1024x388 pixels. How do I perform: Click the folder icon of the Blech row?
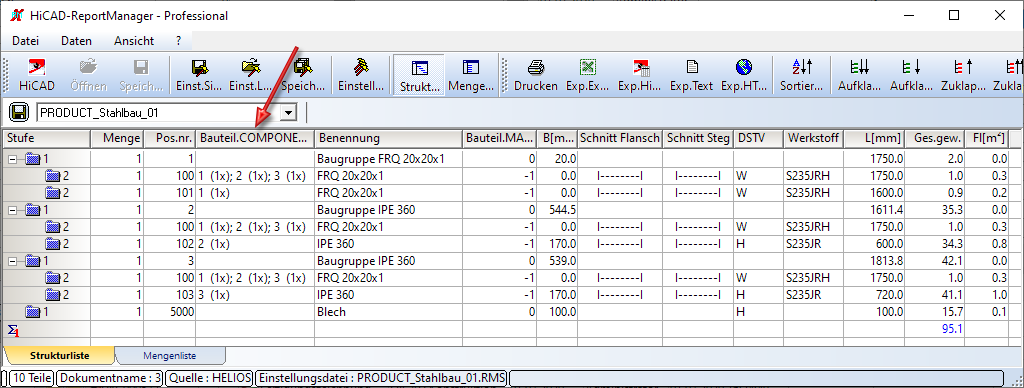(x=33, y=312)
